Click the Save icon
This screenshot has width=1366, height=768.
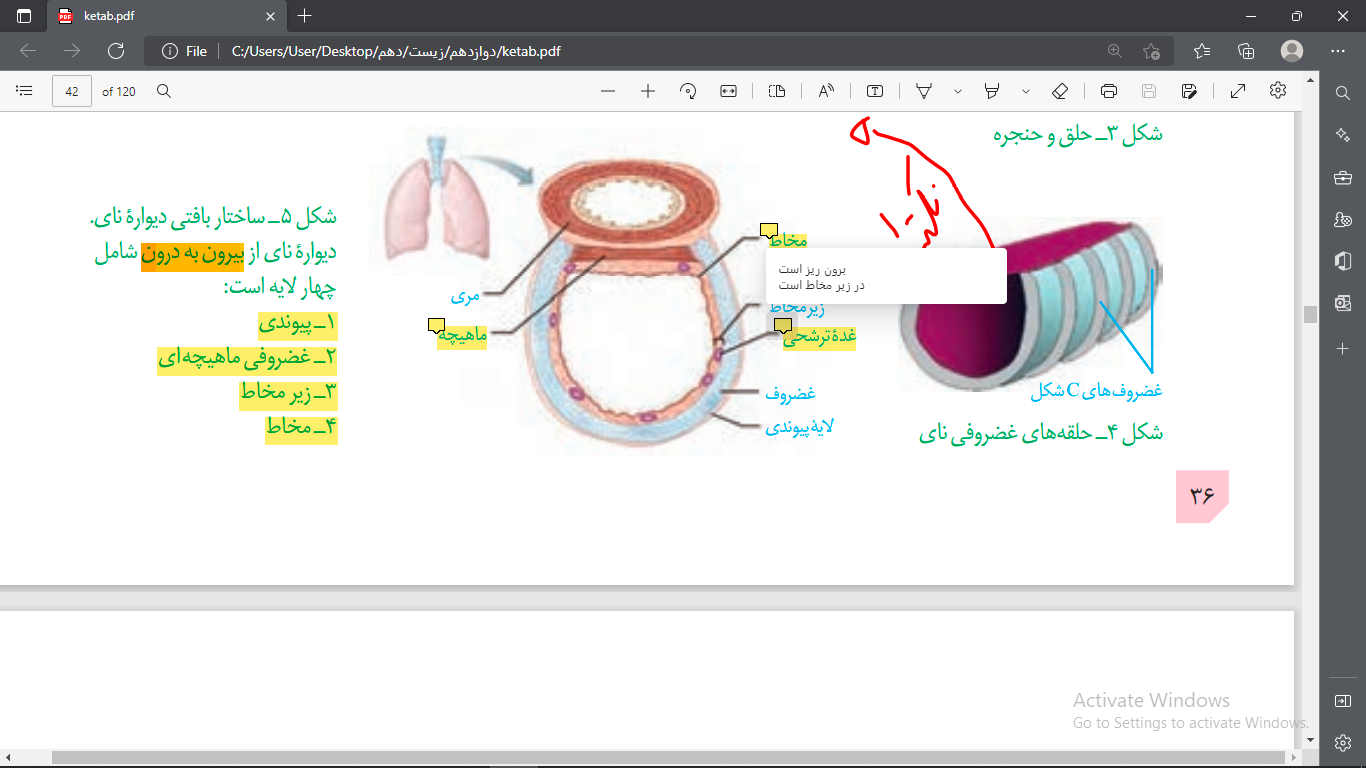(1149, 91)
